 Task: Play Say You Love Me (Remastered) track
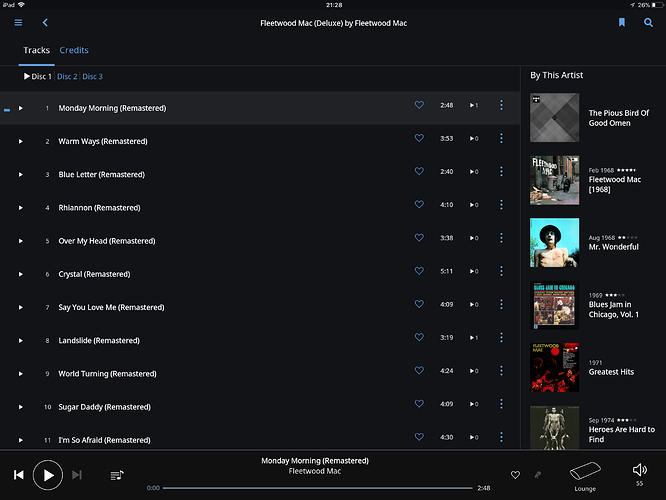tap(20, 307)
